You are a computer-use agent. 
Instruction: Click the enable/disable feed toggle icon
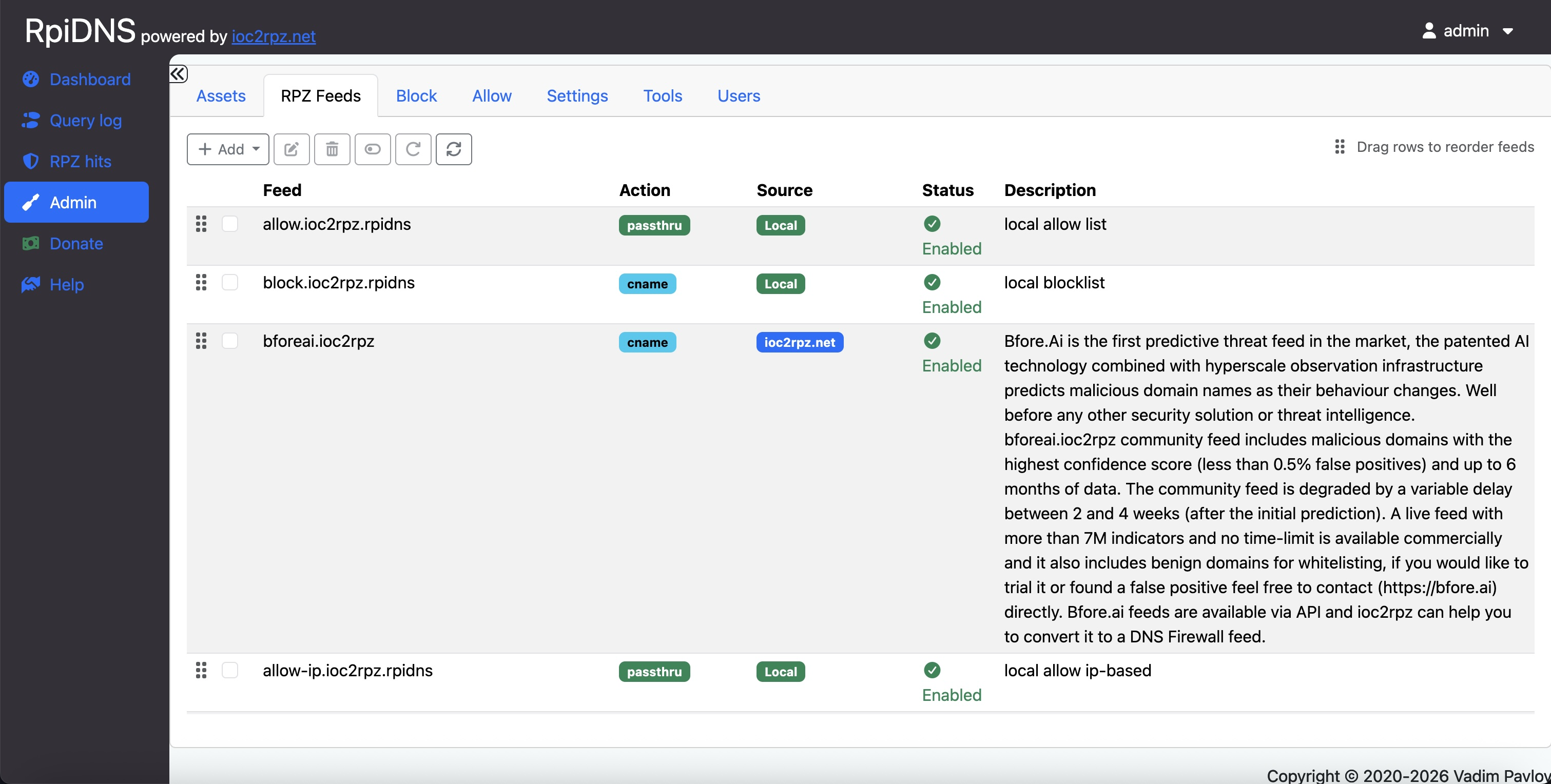(372, 149)
